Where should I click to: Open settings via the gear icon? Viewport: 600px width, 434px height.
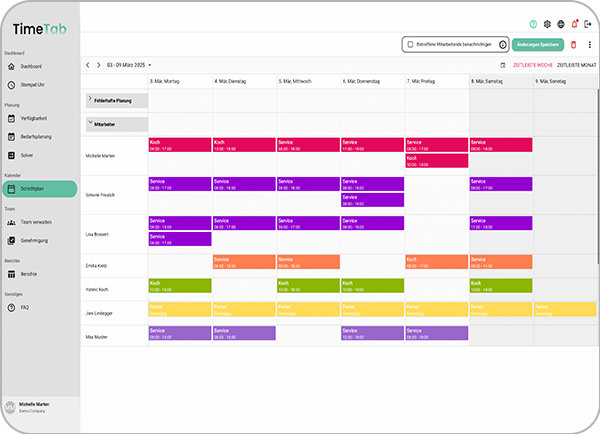pos(547,24)
